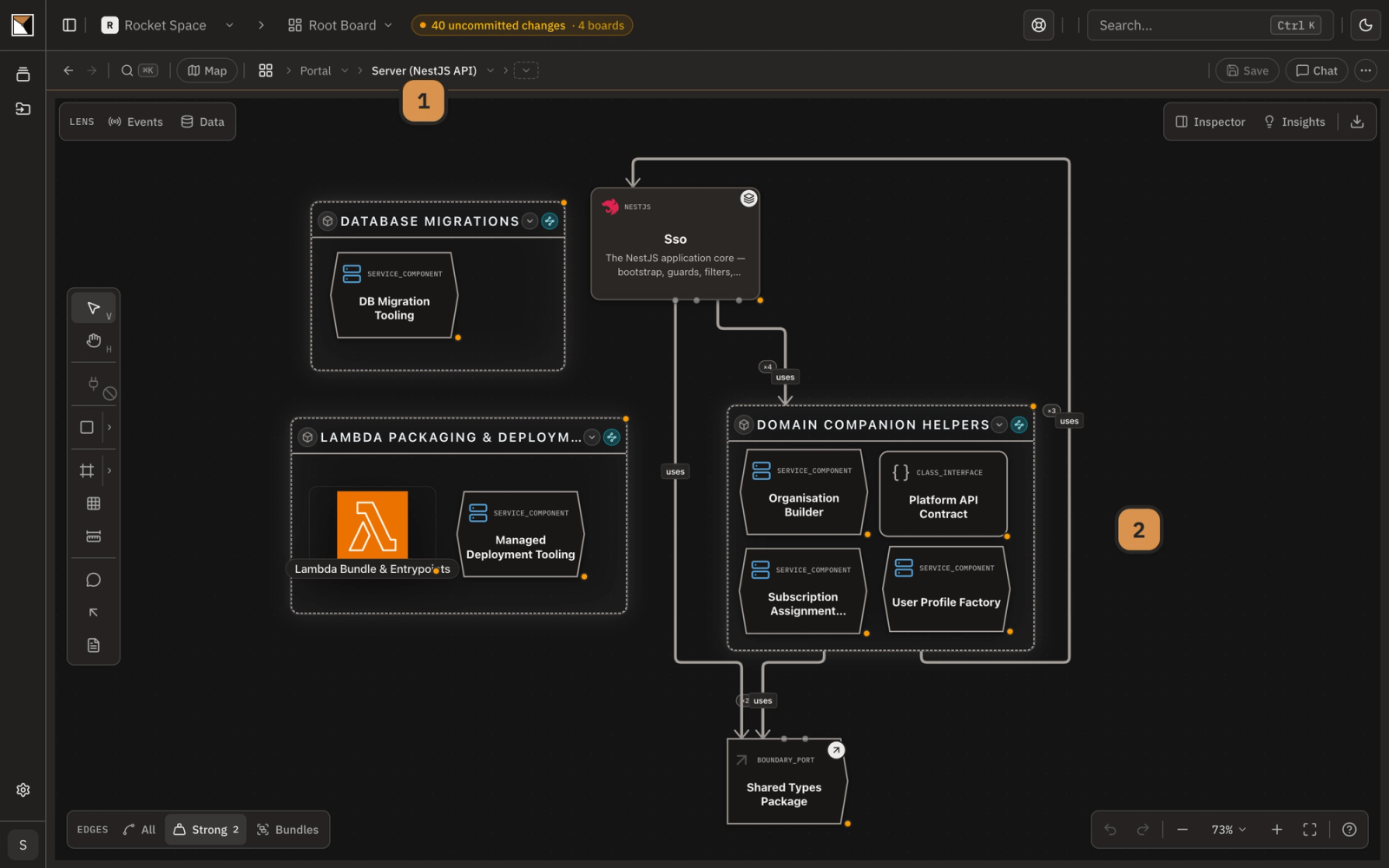Open the Insights panel
Image resolution: width=1389 pixels, height=868 pixels.
(1294, 122)
